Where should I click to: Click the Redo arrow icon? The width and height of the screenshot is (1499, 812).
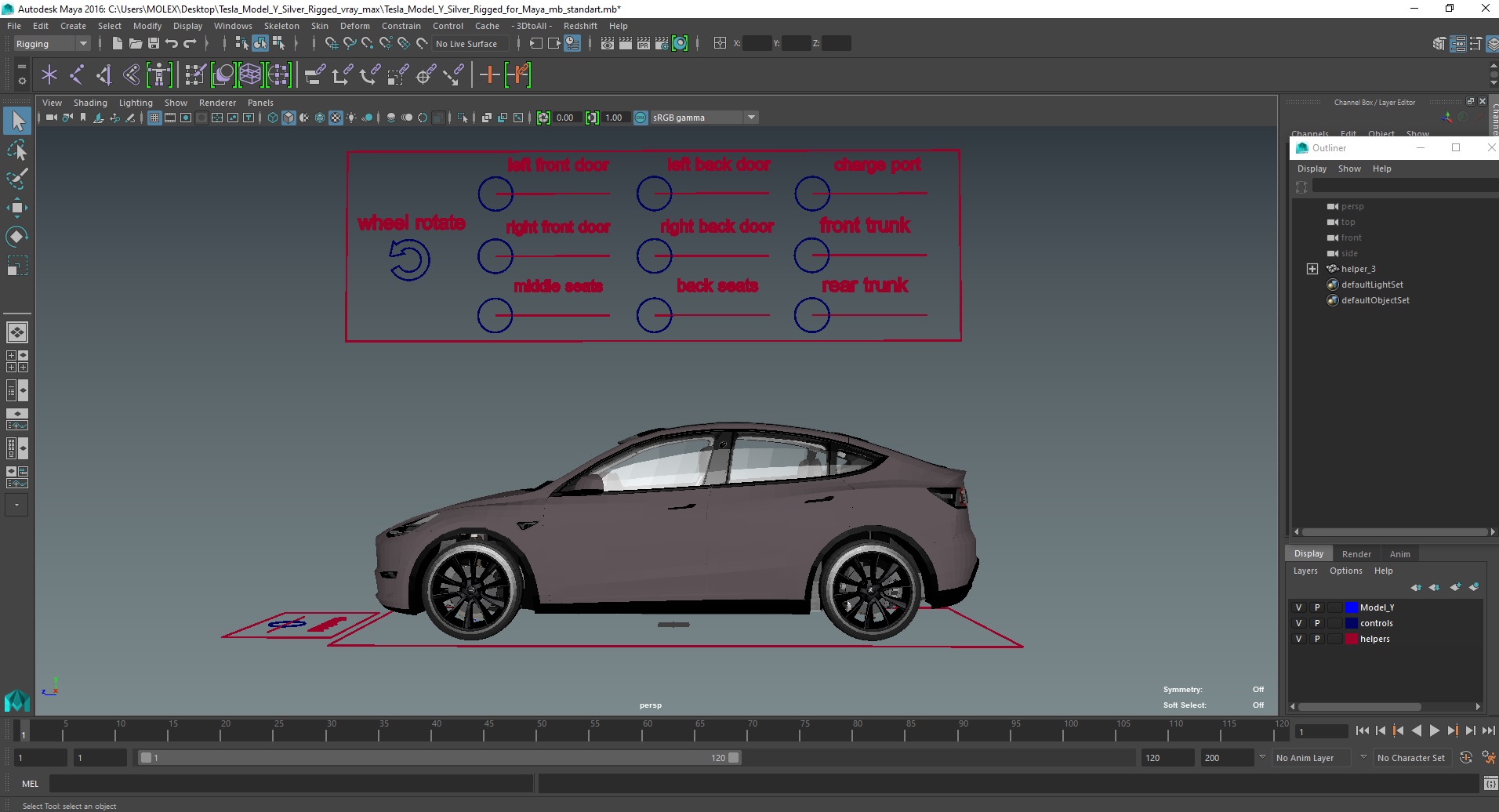pyautogui.click(x=190, y=43)
